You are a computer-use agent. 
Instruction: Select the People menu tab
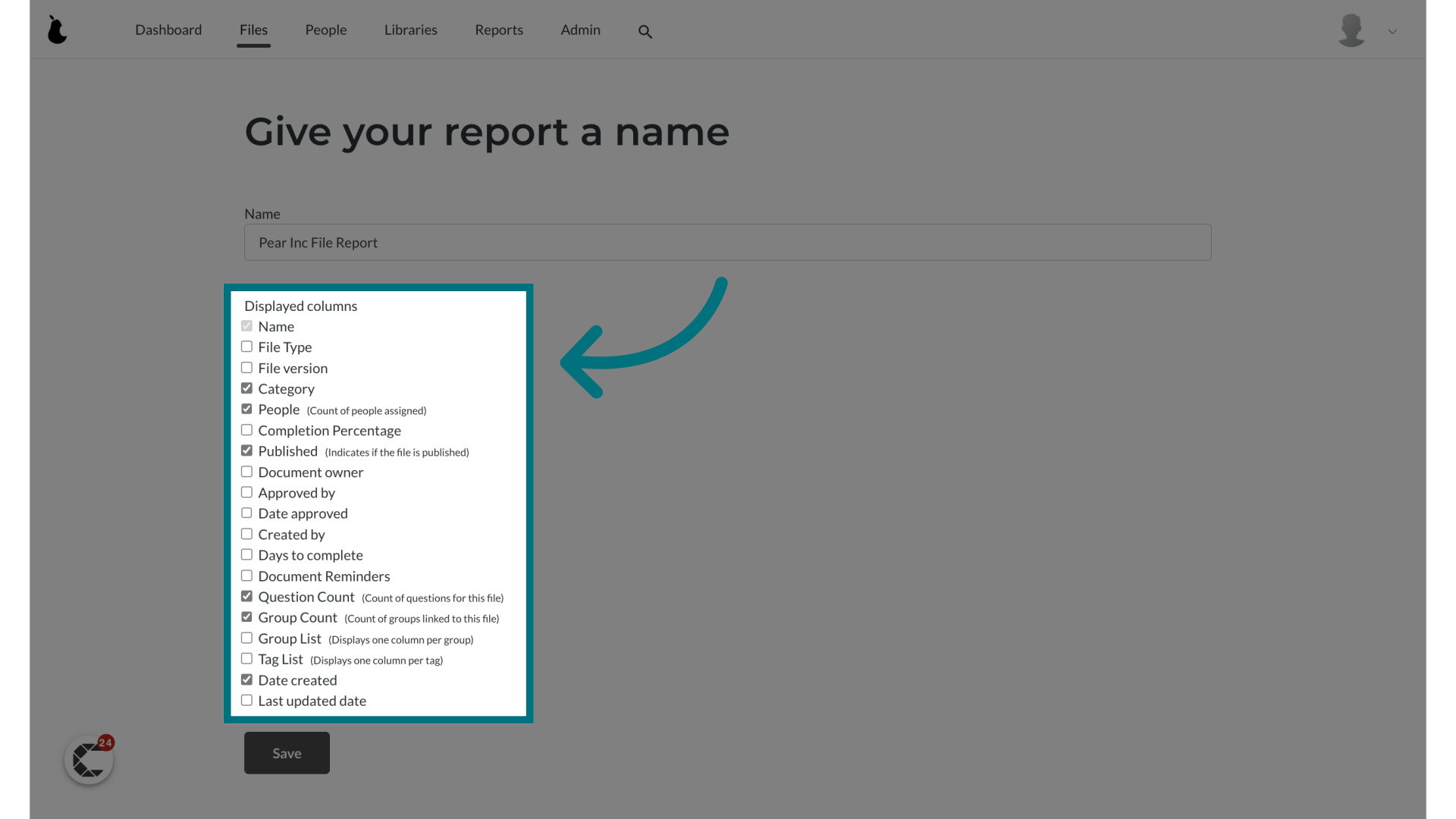point(325,29)
